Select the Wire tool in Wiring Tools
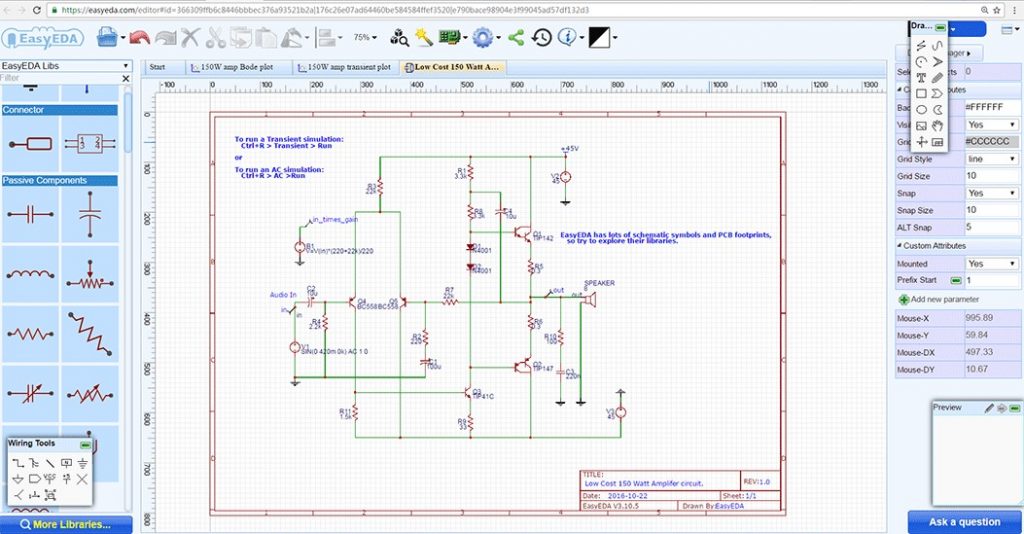Viewport: 1024px width, 534px height. tap(18, 463)
